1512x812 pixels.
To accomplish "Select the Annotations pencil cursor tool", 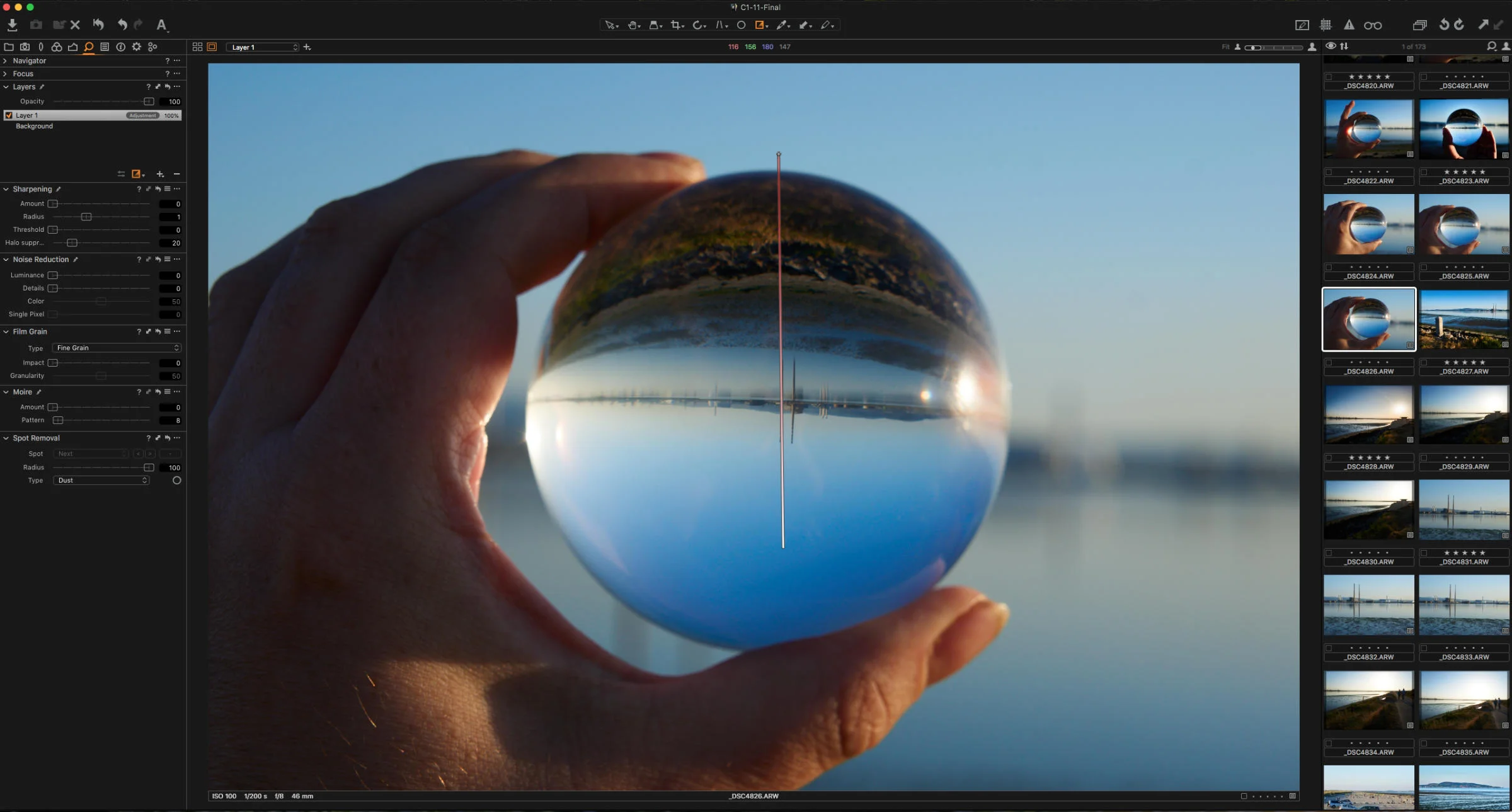I will 827,25.
